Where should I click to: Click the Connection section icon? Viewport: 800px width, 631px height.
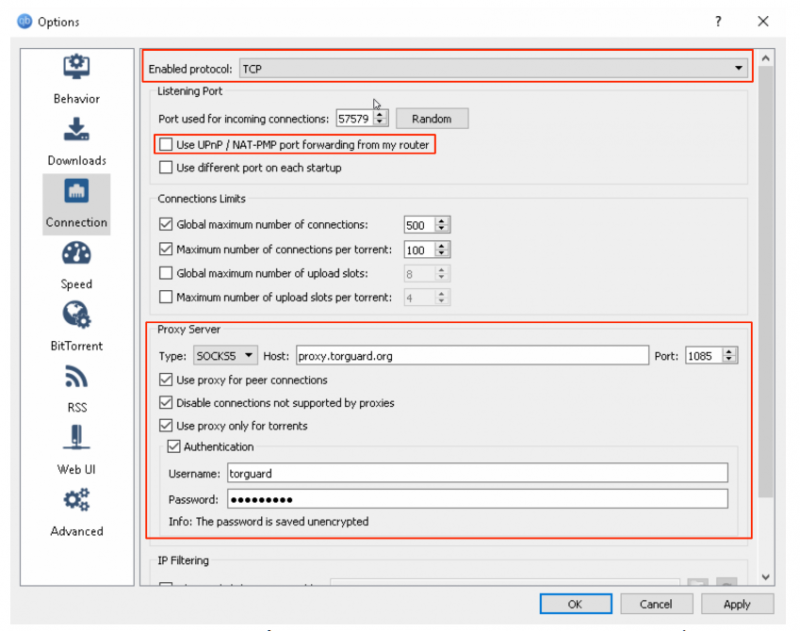(76, 192)
